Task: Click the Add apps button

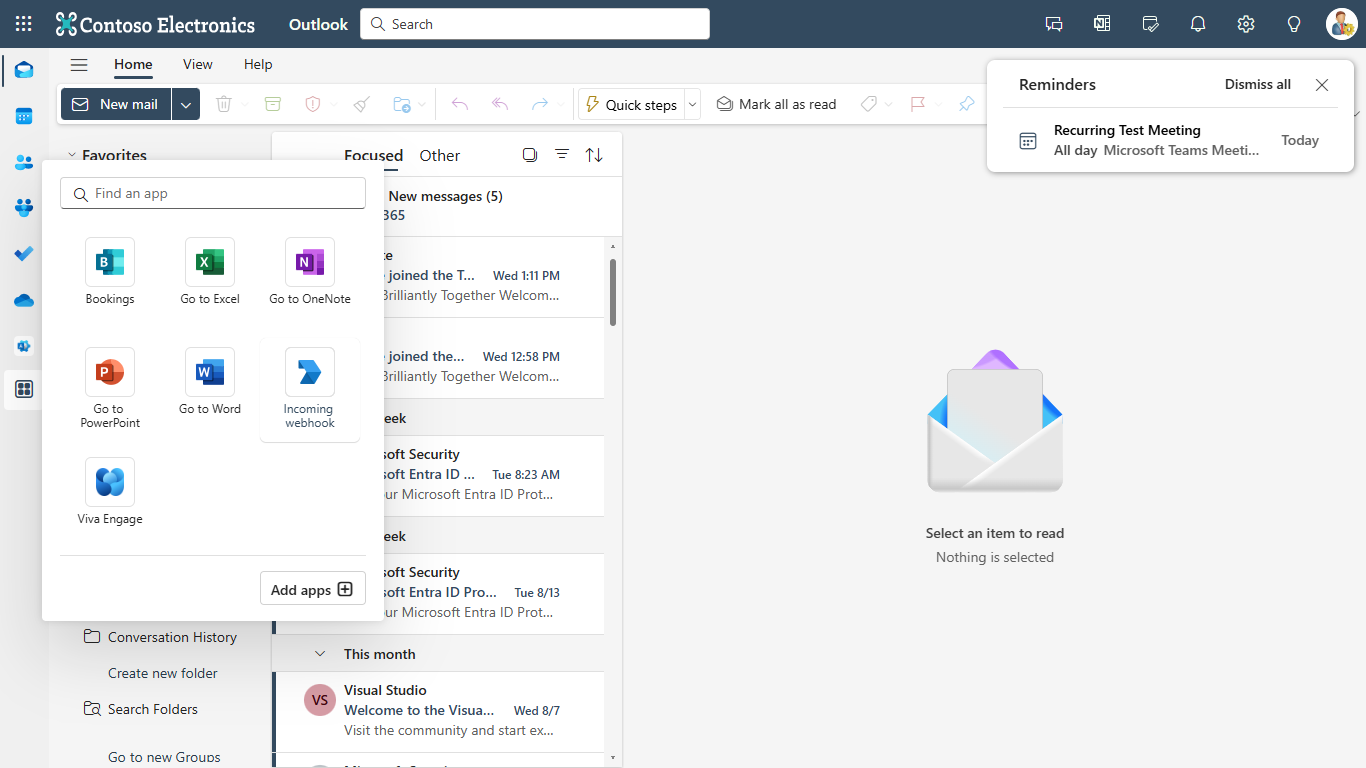Action: (312, 589)
